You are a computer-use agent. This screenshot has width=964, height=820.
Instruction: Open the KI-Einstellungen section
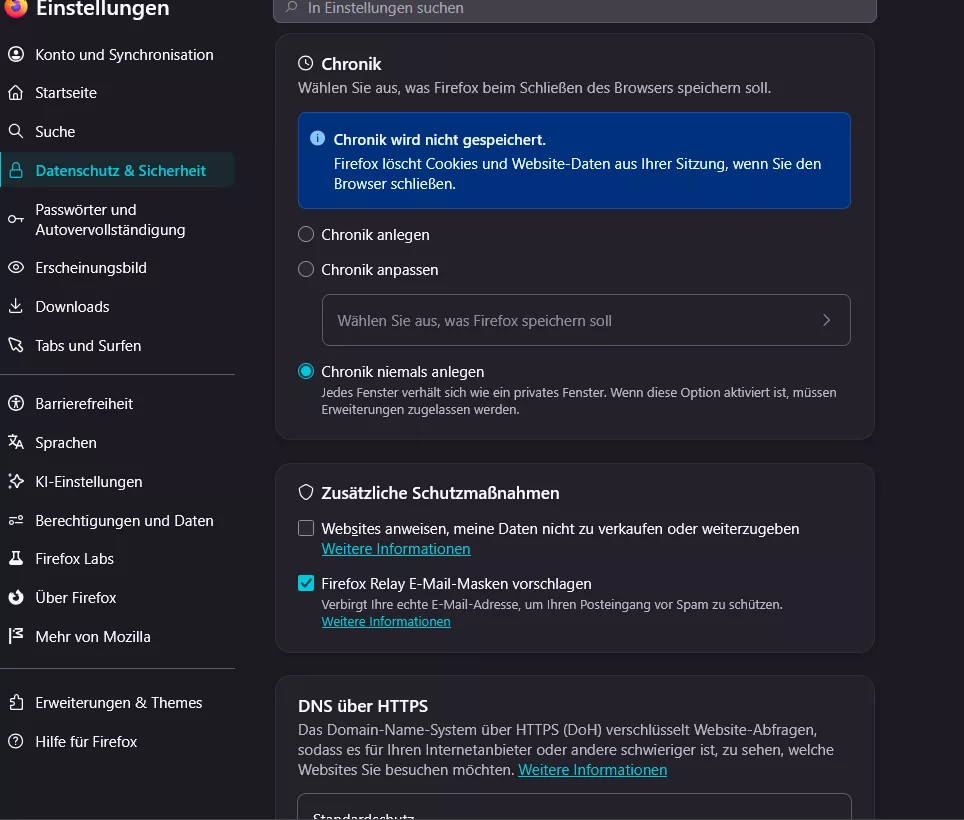117,482
